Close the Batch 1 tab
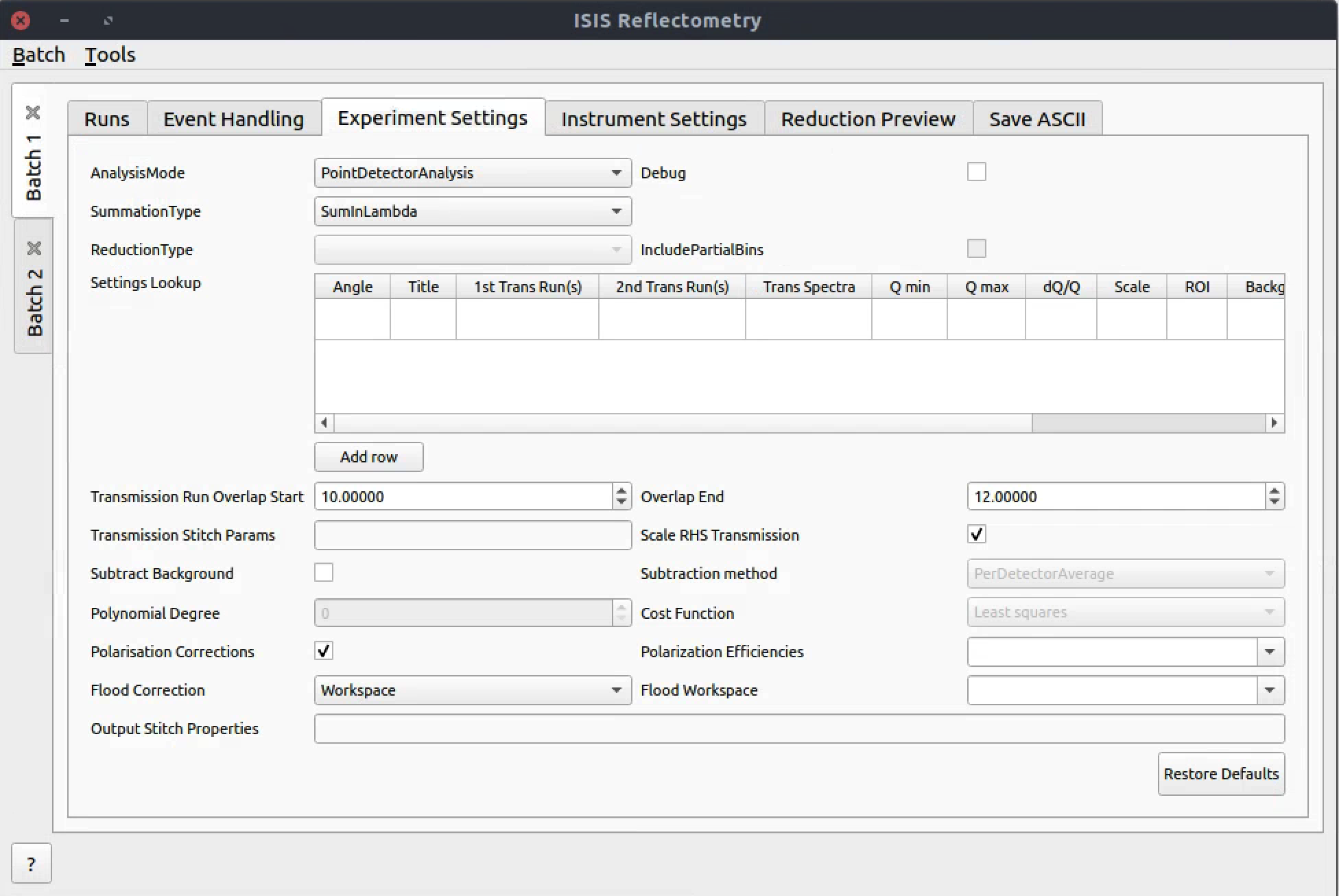The height and width of the screenshot is (896, 1339). [33, 113]
